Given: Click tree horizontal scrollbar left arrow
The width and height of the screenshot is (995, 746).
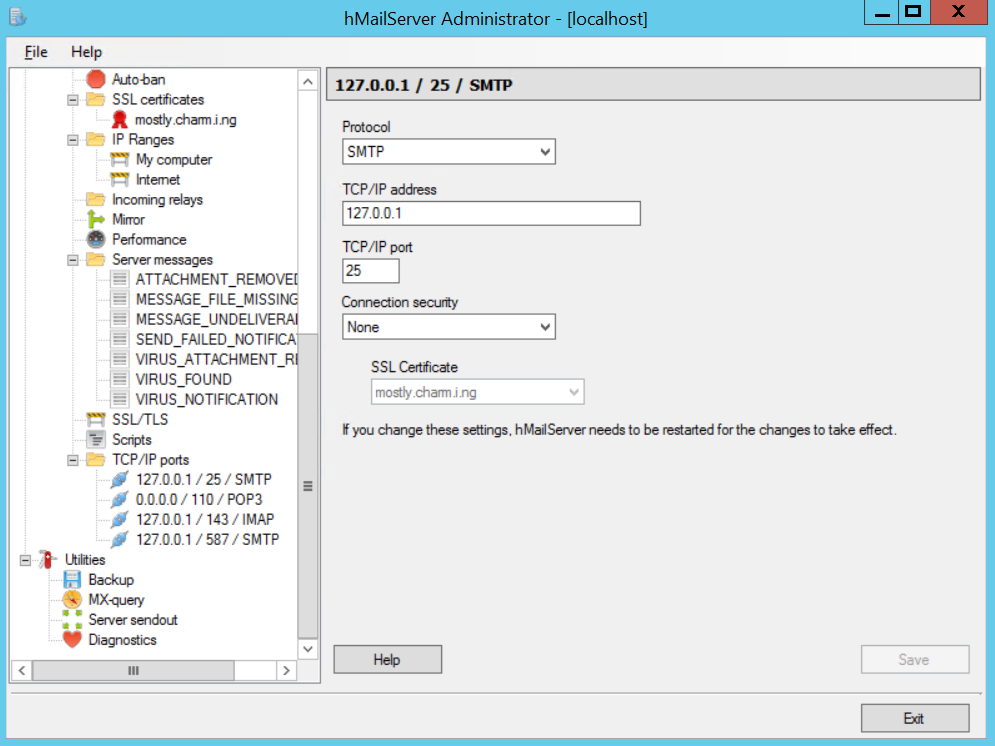Looking at the screenshot, I should [22, 671].
